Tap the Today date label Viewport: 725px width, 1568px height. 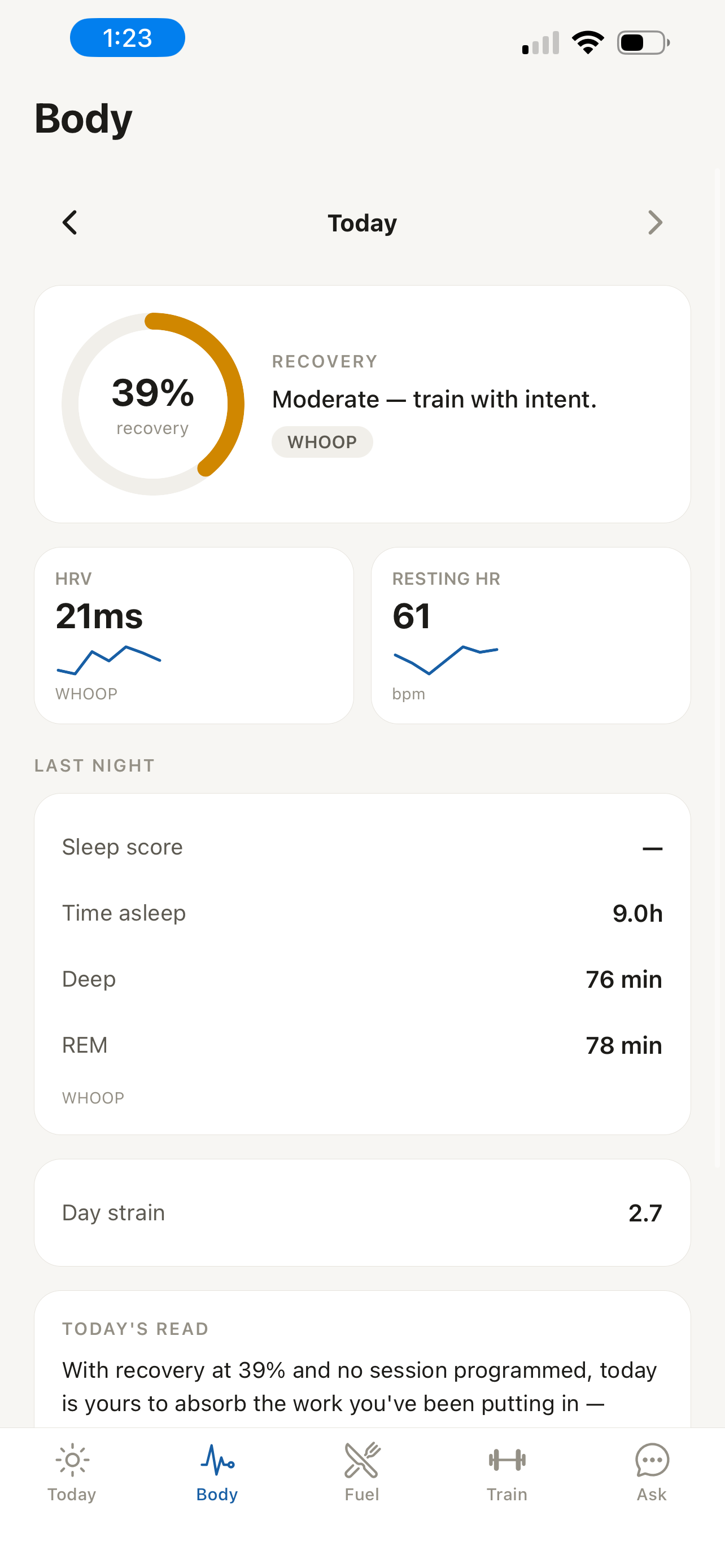pos(362,224)
